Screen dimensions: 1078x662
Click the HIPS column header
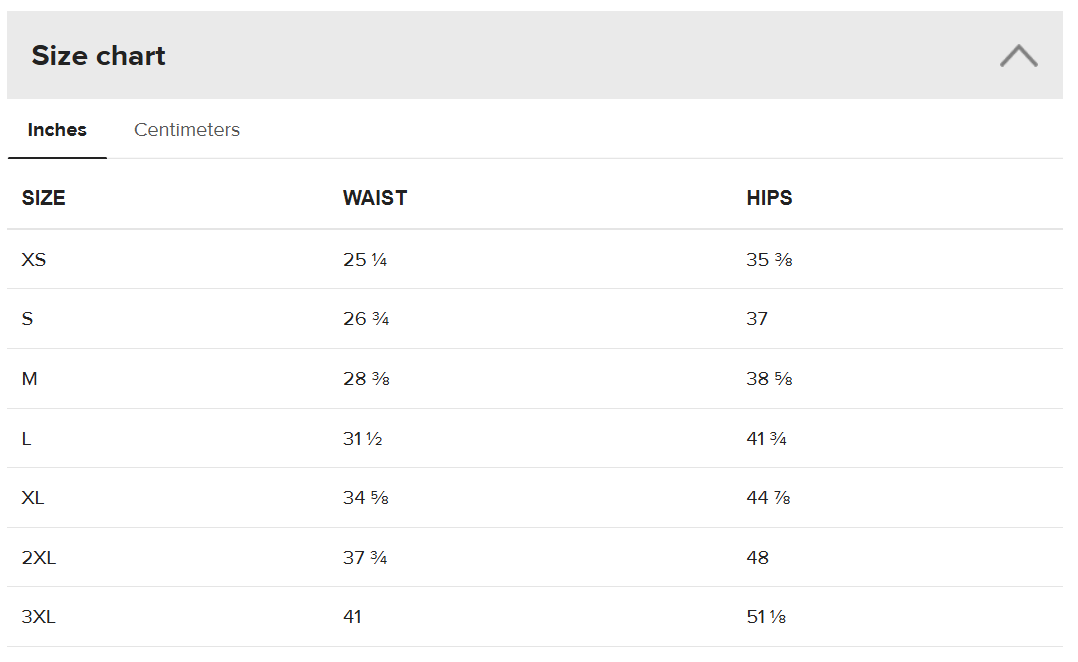[769, 198]
